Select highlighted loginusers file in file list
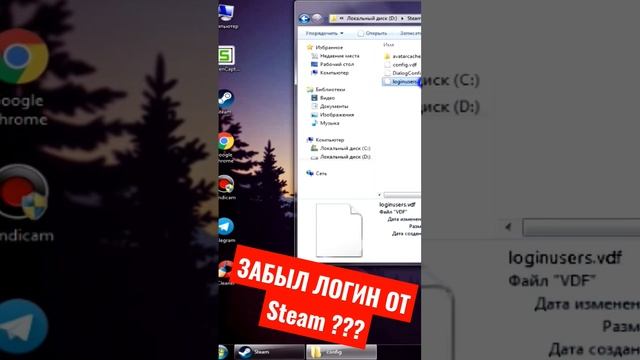Screen dimensions: 640x360 (x=402, y=82)
